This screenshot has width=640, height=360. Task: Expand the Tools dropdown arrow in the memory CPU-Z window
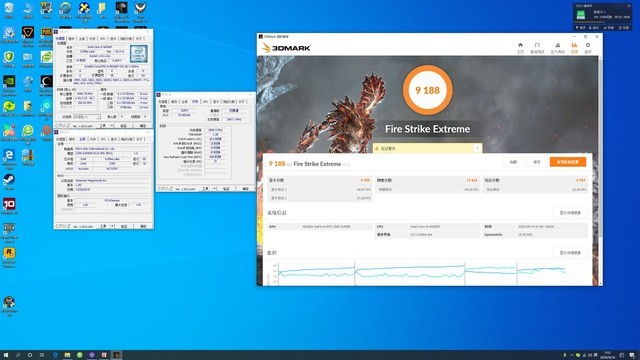(x=215, y=189)
